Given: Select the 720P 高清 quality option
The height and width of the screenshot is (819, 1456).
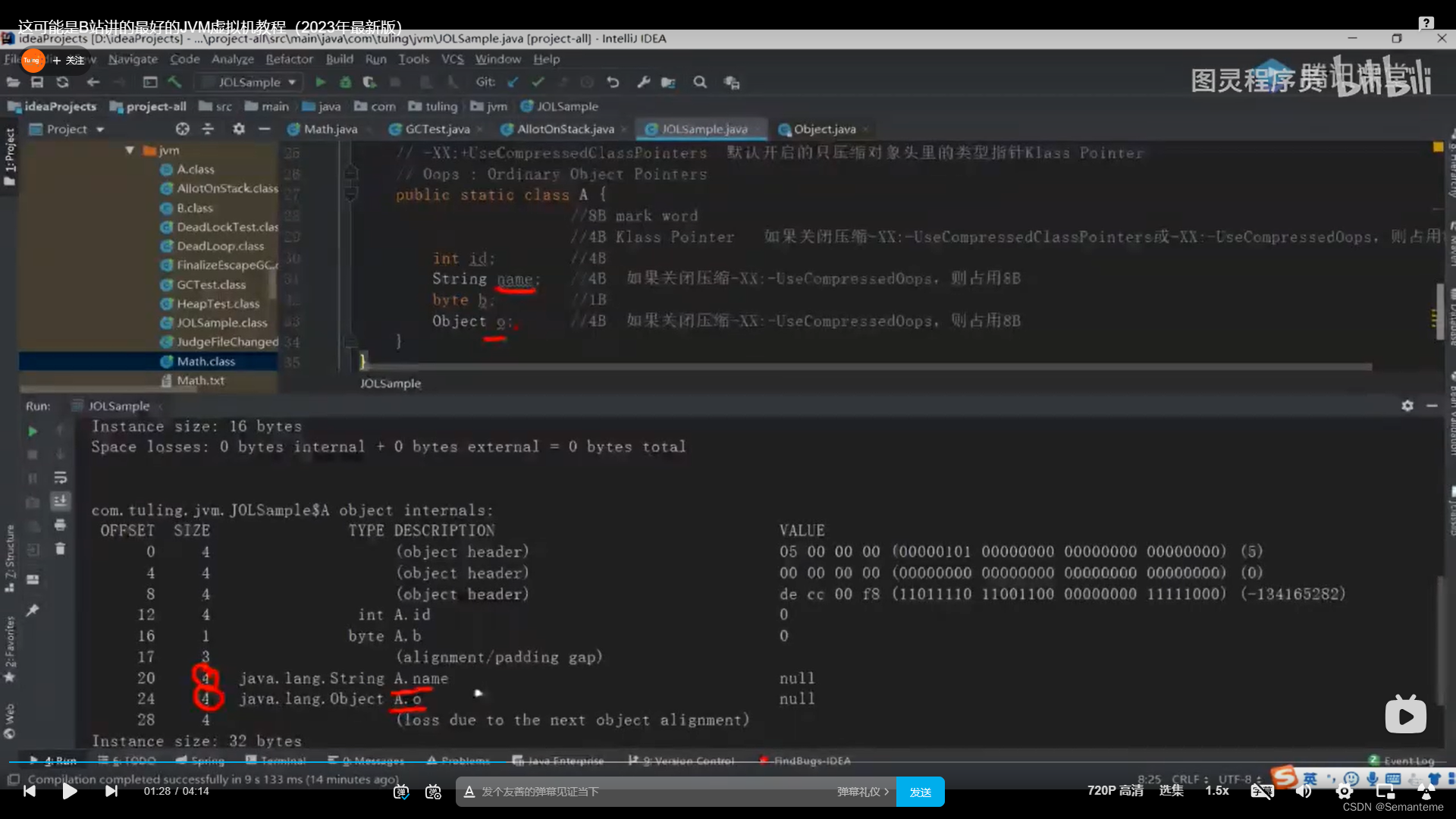Looking at the screenshot, I should 1115,790.
